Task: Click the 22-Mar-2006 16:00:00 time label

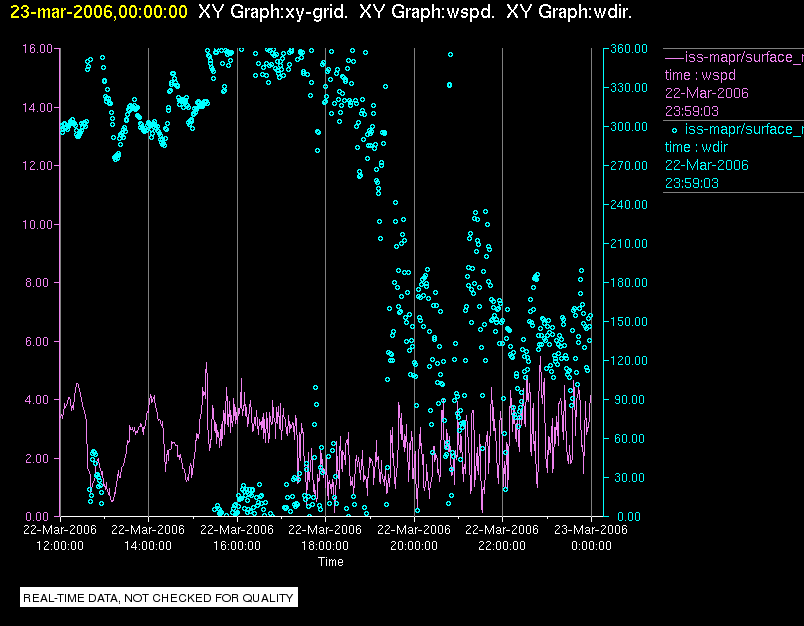Action: click(237, 537)
